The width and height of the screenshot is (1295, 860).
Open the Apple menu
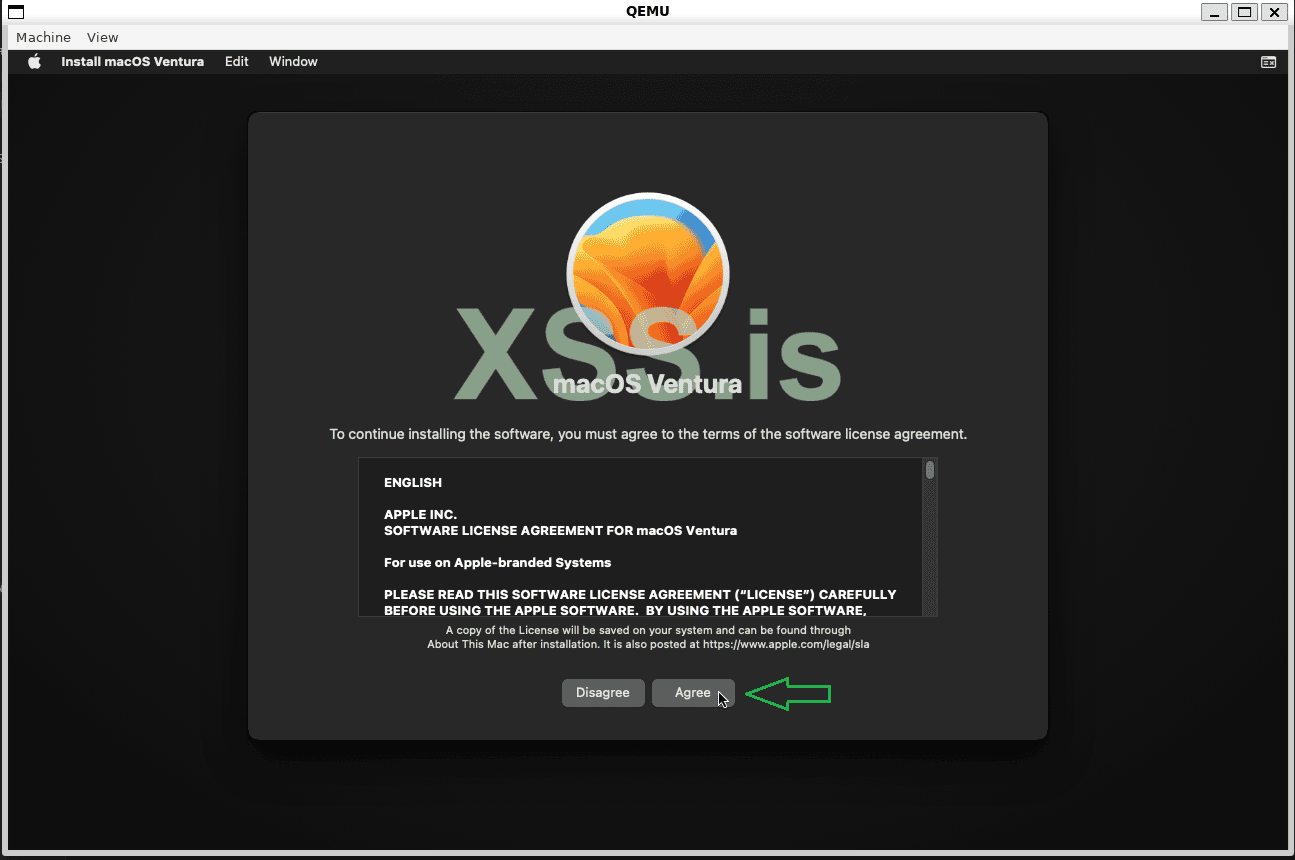(34, 62)
